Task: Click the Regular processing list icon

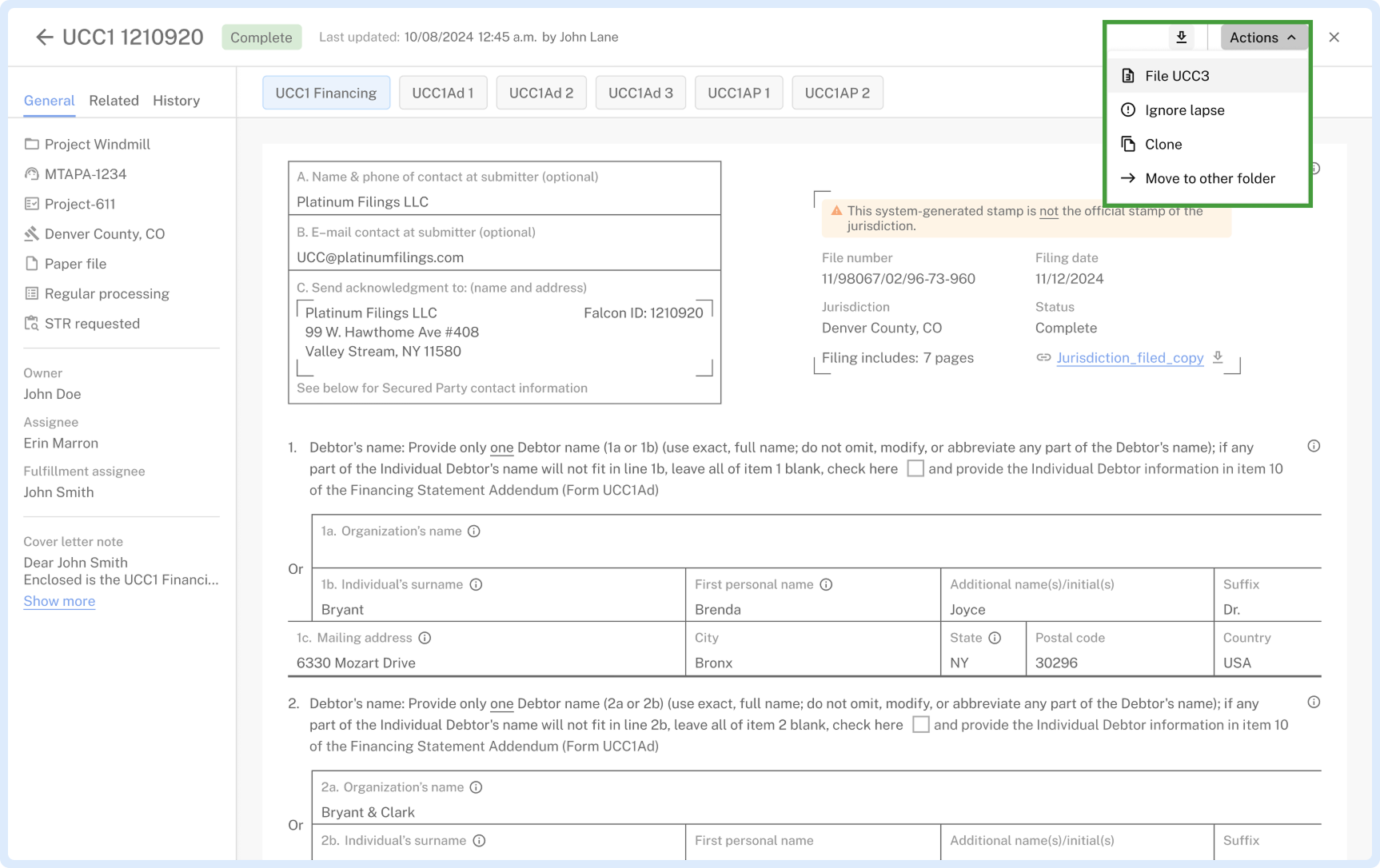Action: click(x=31, y=293)
